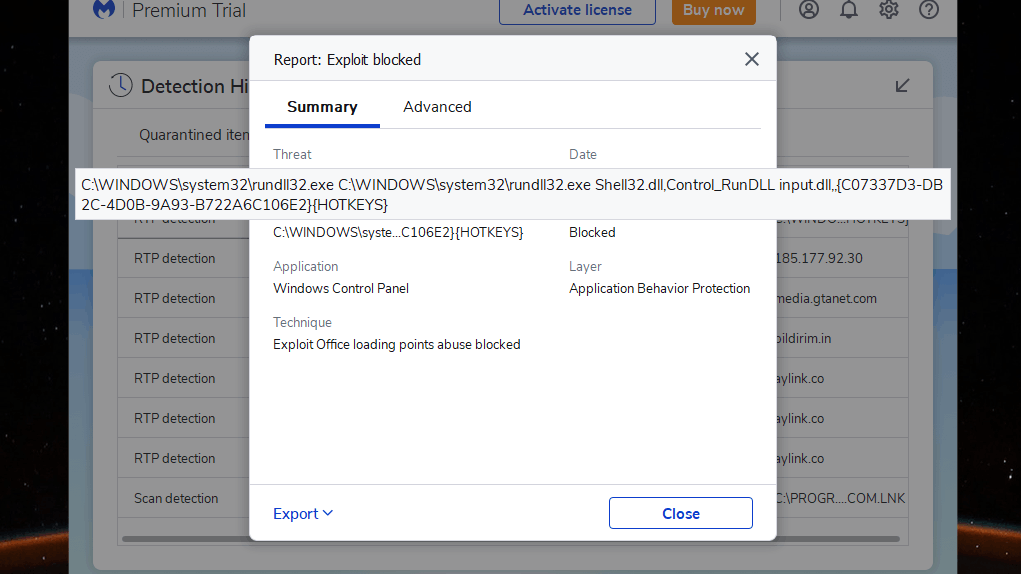Viewport: 1021px width, 574px height.
Task: Open the account profile icon
Action: click(x=809, y=10)
